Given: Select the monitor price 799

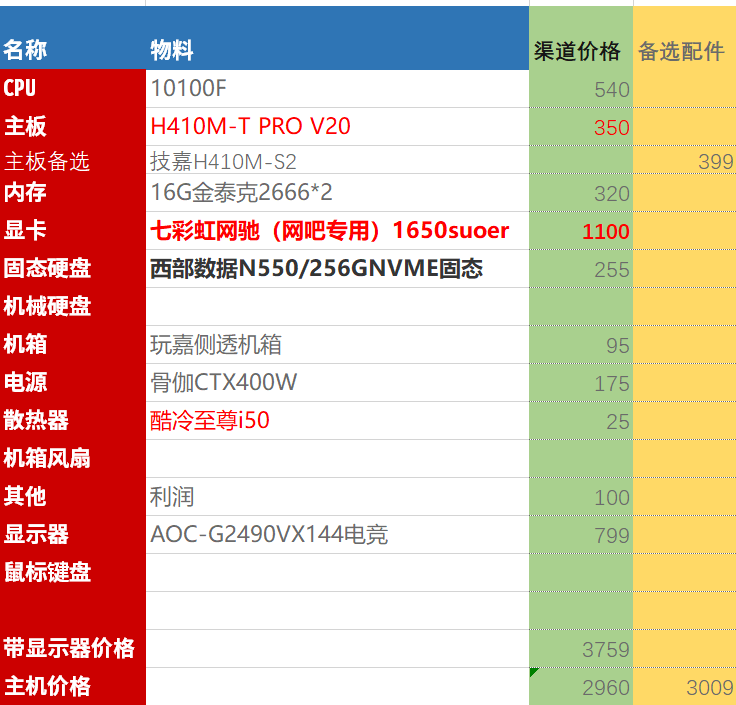Looking at the screenshot, I should click(x=581, y=535).
